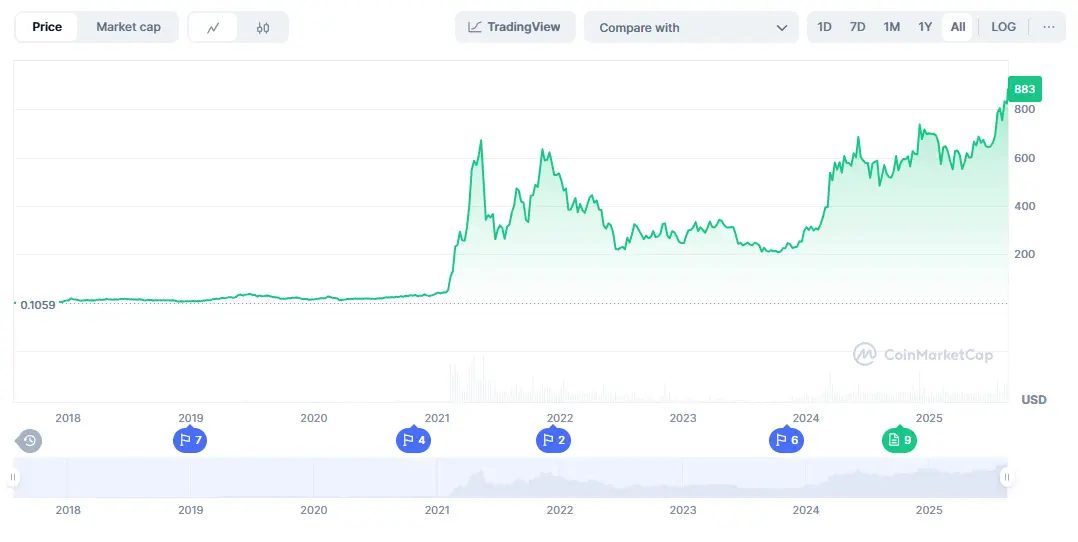Image resolution: width=1078 pixels, height=542 pixels.
Task: Click the flag marker labeled 4
Action: 413,440
